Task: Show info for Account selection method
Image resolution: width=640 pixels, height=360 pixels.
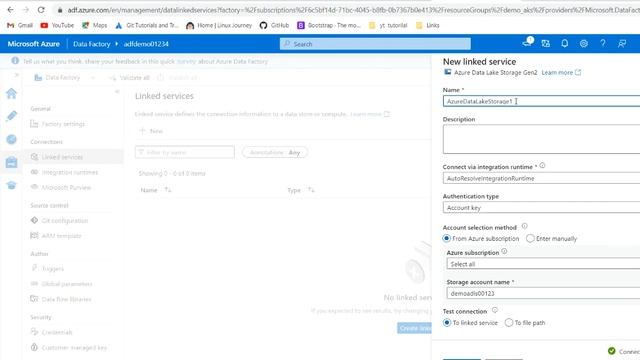Action: tap(524, 226)
